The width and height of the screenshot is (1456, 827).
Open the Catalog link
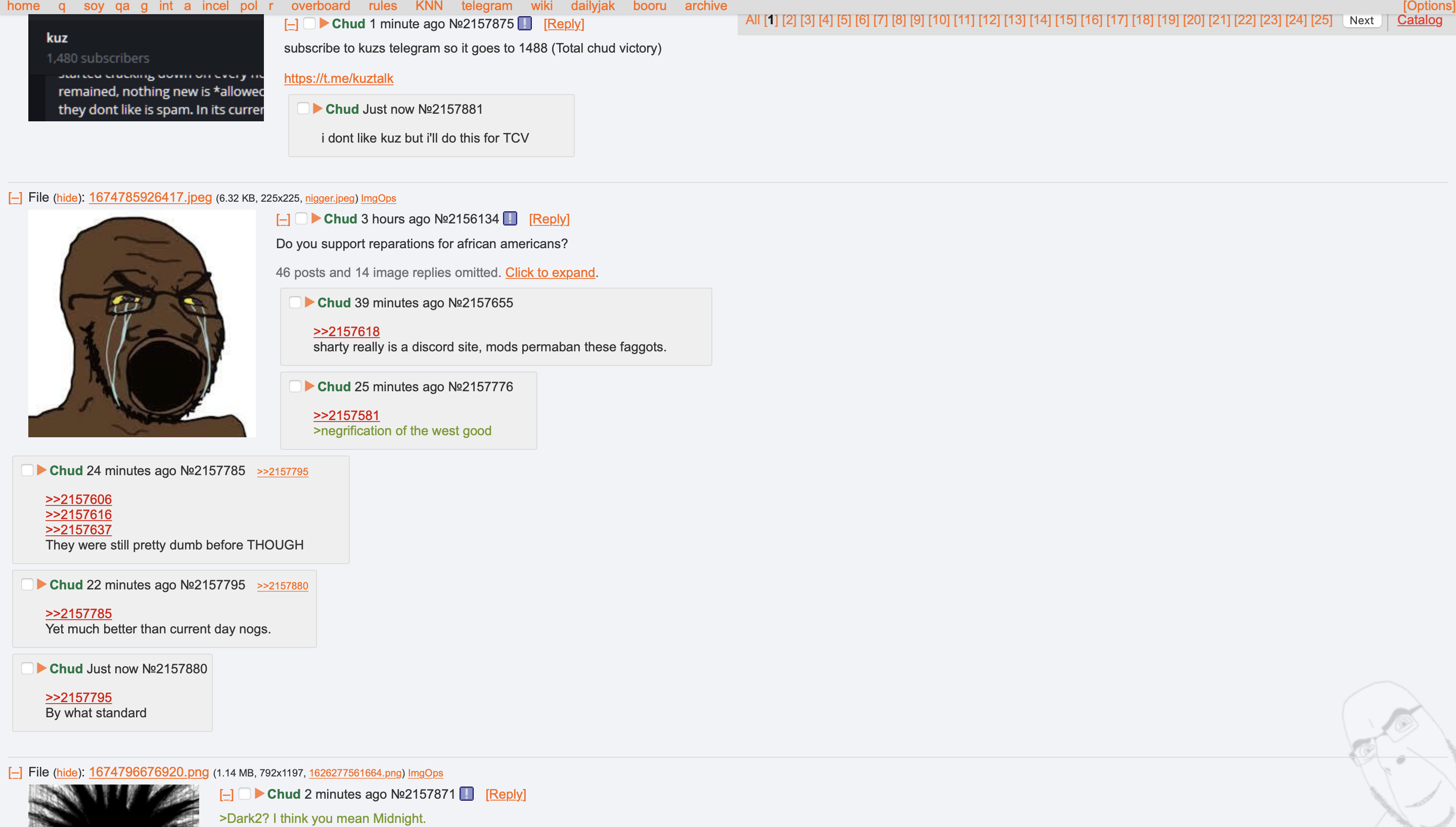(x=1419, y=20)
